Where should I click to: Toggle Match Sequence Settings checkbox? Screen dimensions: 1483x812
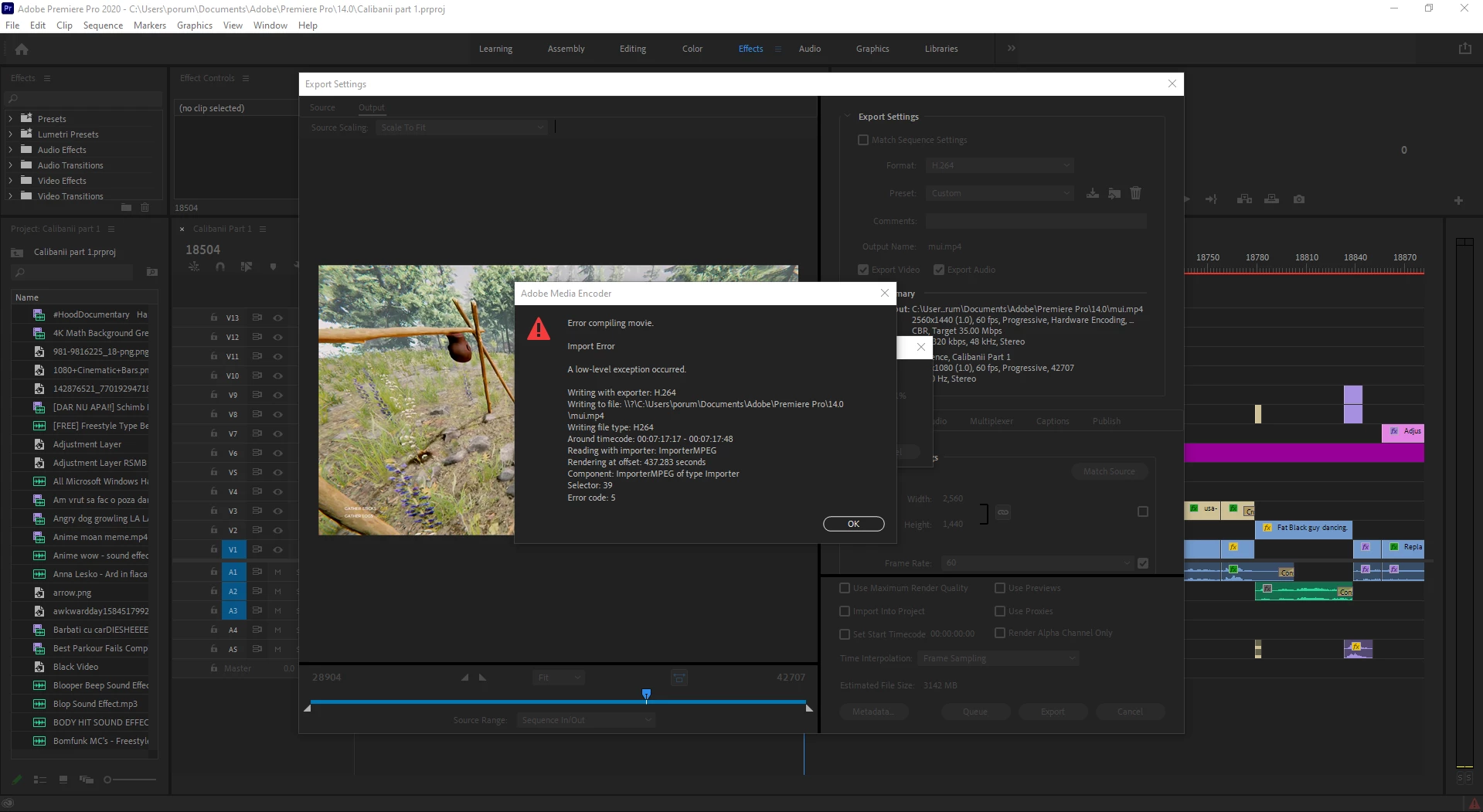coord(863,140)
